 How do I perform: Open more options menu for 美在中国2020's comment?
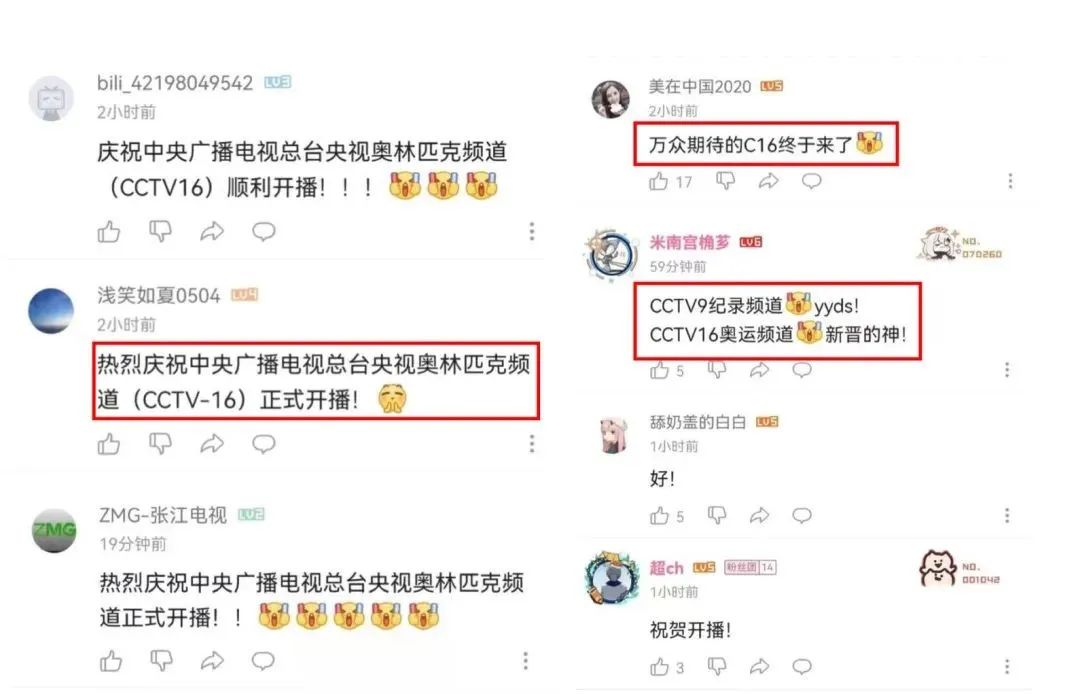tap(1010, 181)
